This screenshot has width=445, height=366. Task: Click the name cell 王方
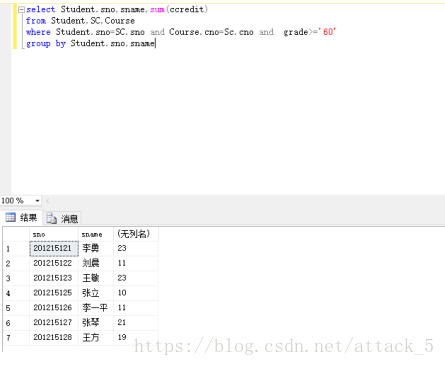pos(96,337)
